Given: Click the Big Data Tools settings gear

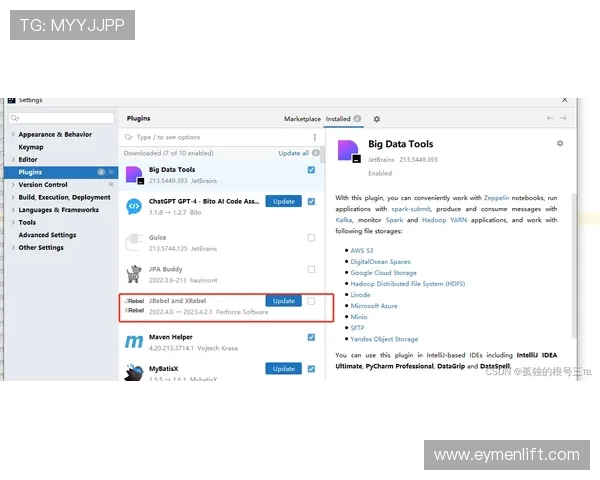Looking at the screenshot, I should tap(560, 144).
